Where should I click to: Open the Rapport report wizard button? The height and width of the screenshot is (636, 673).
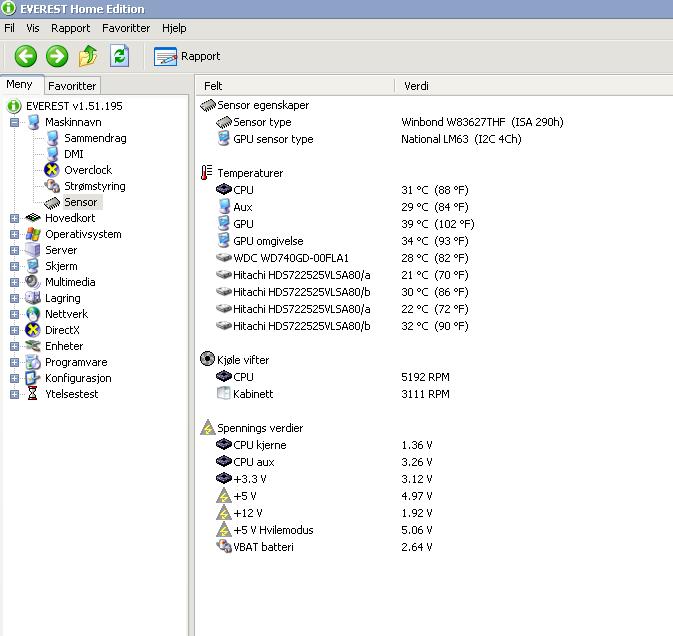[x=187, y=56]
